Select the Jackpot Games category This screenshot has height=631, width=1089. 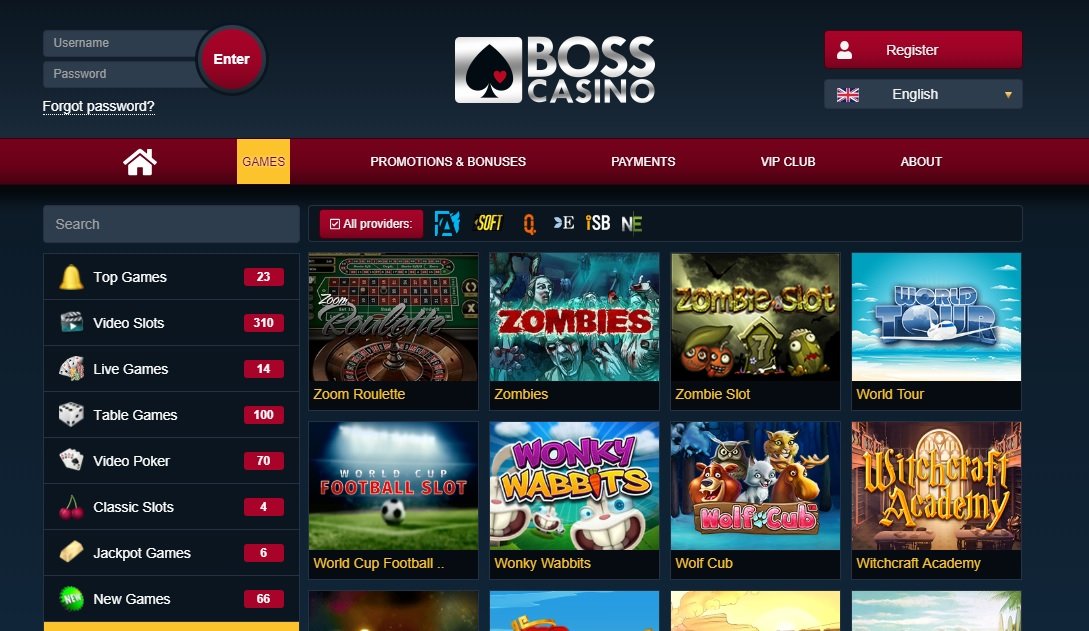[172, 553]
